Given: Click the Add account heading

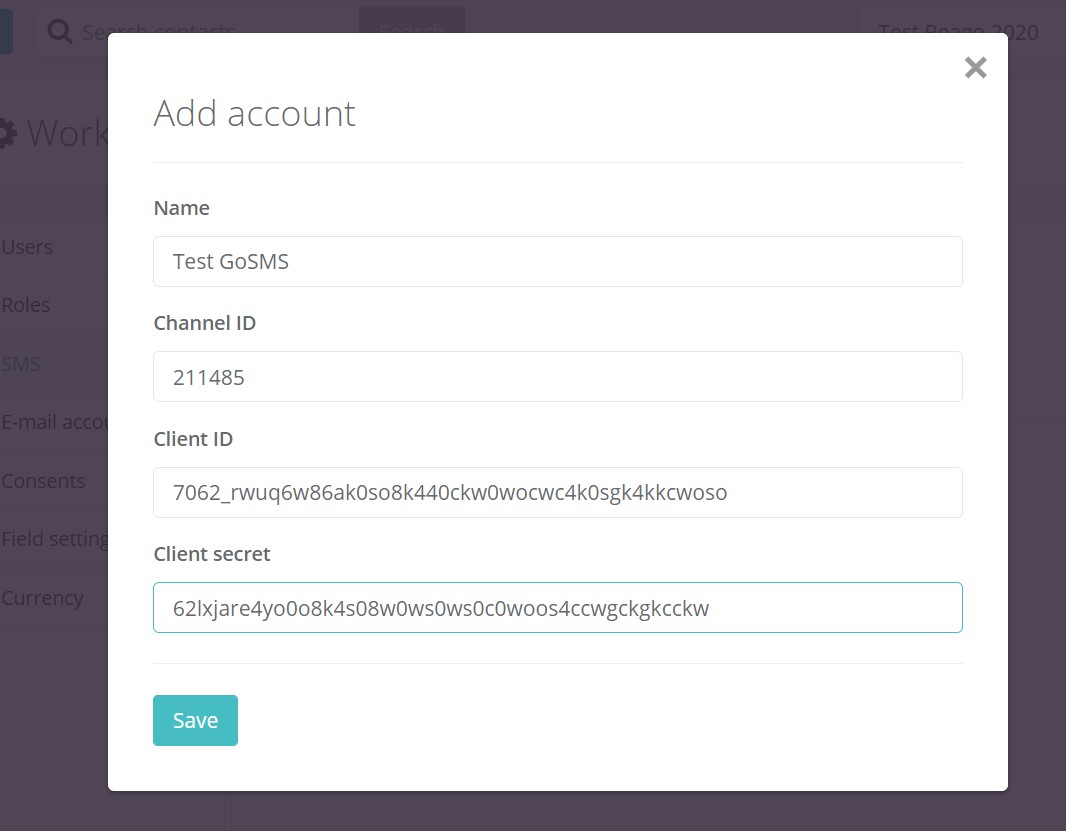Looking at the screenshot, I should 254,113.
